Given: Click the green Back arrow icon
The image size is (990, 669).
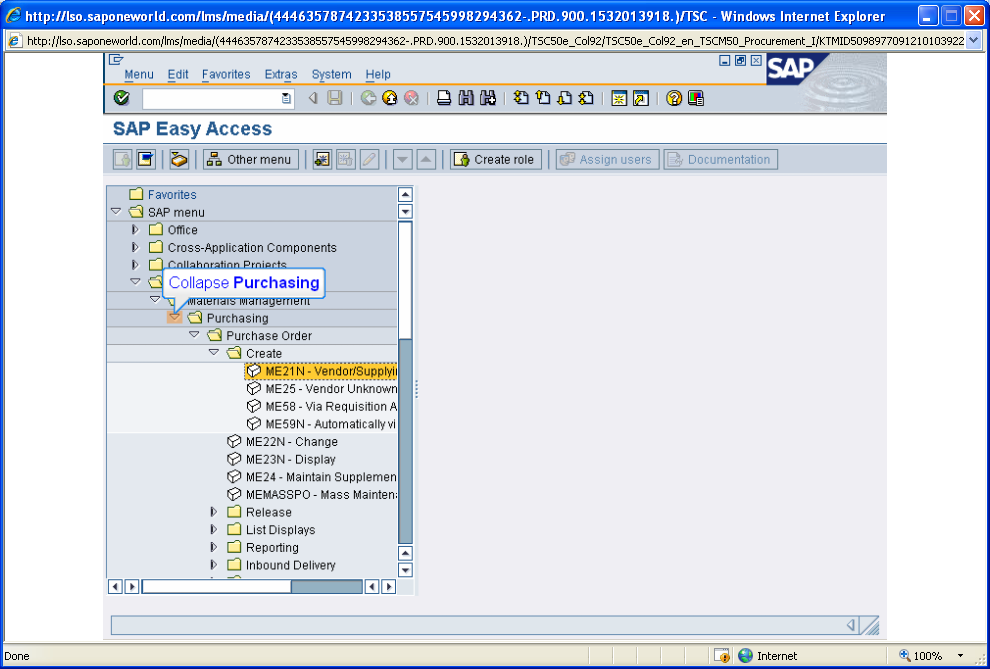Looking at the screenshot, I should [369, 98].
